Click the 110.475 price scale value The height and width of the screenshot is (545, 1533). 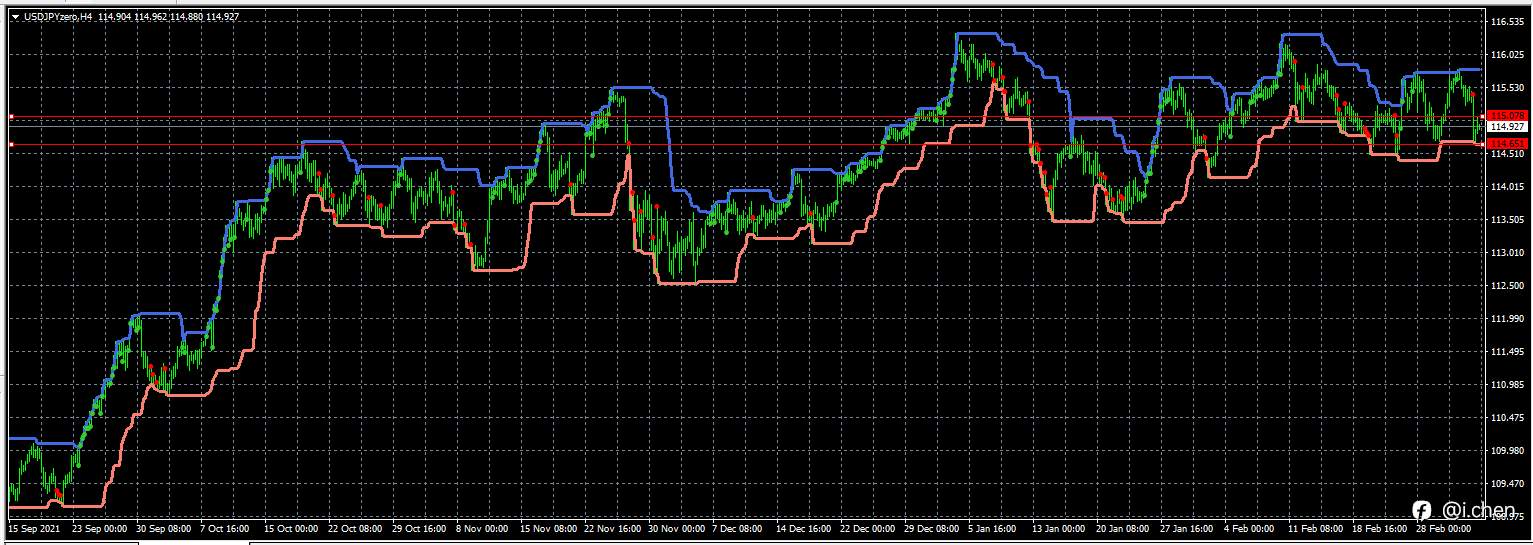(1506, 418)
